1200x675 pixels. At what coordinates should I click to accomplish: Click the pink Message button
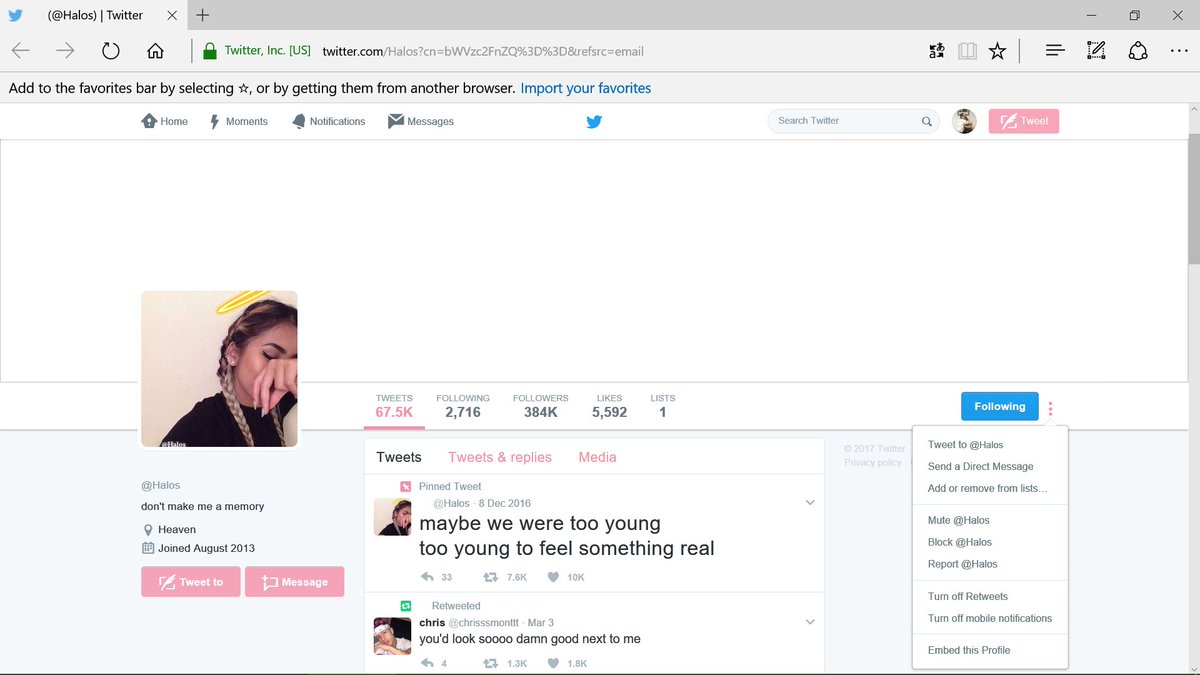click(295, 582)
